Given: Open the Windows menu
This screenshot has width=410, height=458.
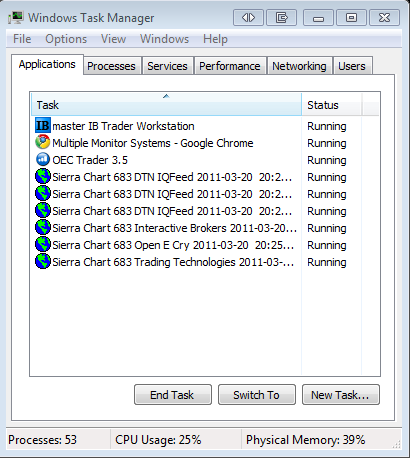Looking at the screenshot, I should (x=164, y=39).
